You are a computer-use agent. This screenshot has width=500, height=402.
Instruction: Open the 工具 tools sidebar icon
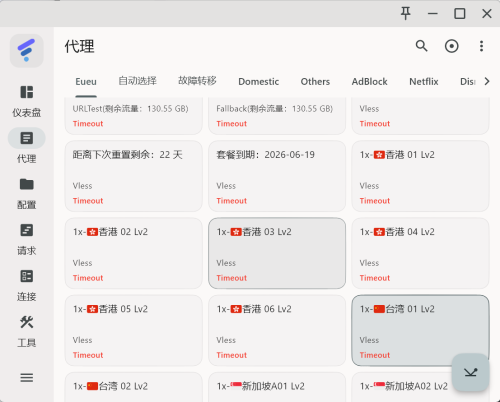pyautogui.click(x=27, y=322)
